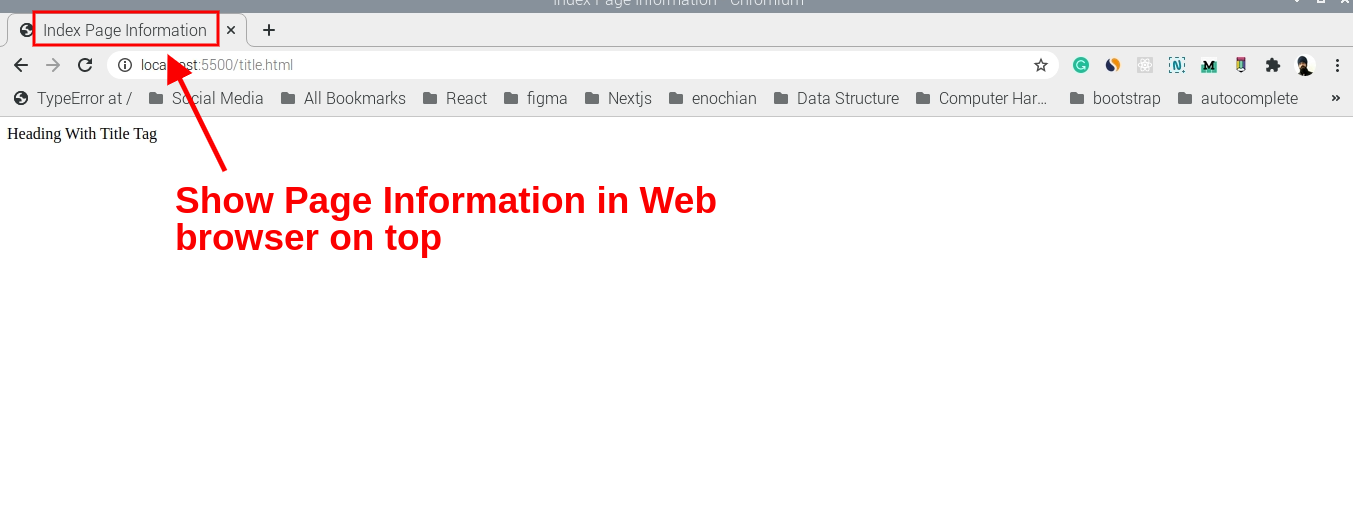Open the TypeError at / bookmark

click(73, 98)
